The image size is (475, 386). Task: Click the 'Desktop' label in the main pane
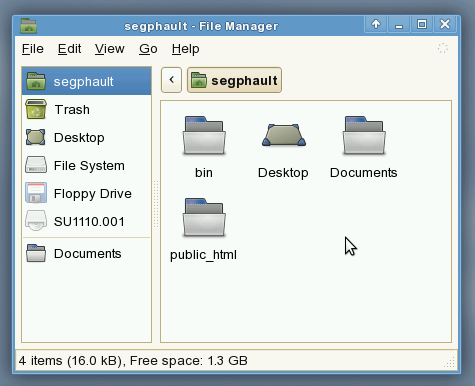[283, 173]
